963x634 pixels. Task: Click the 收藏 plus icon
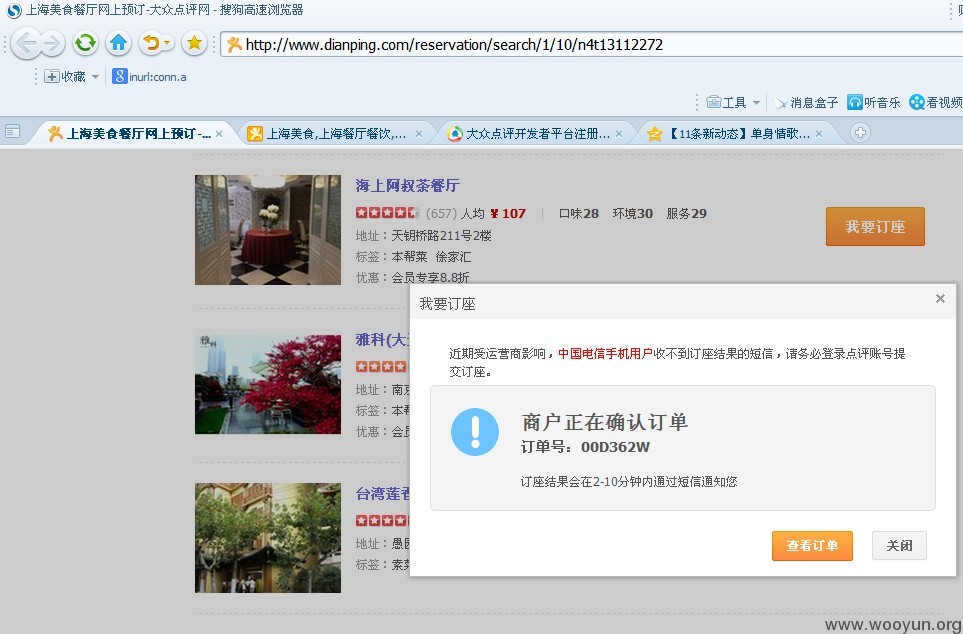pos(52,77)
